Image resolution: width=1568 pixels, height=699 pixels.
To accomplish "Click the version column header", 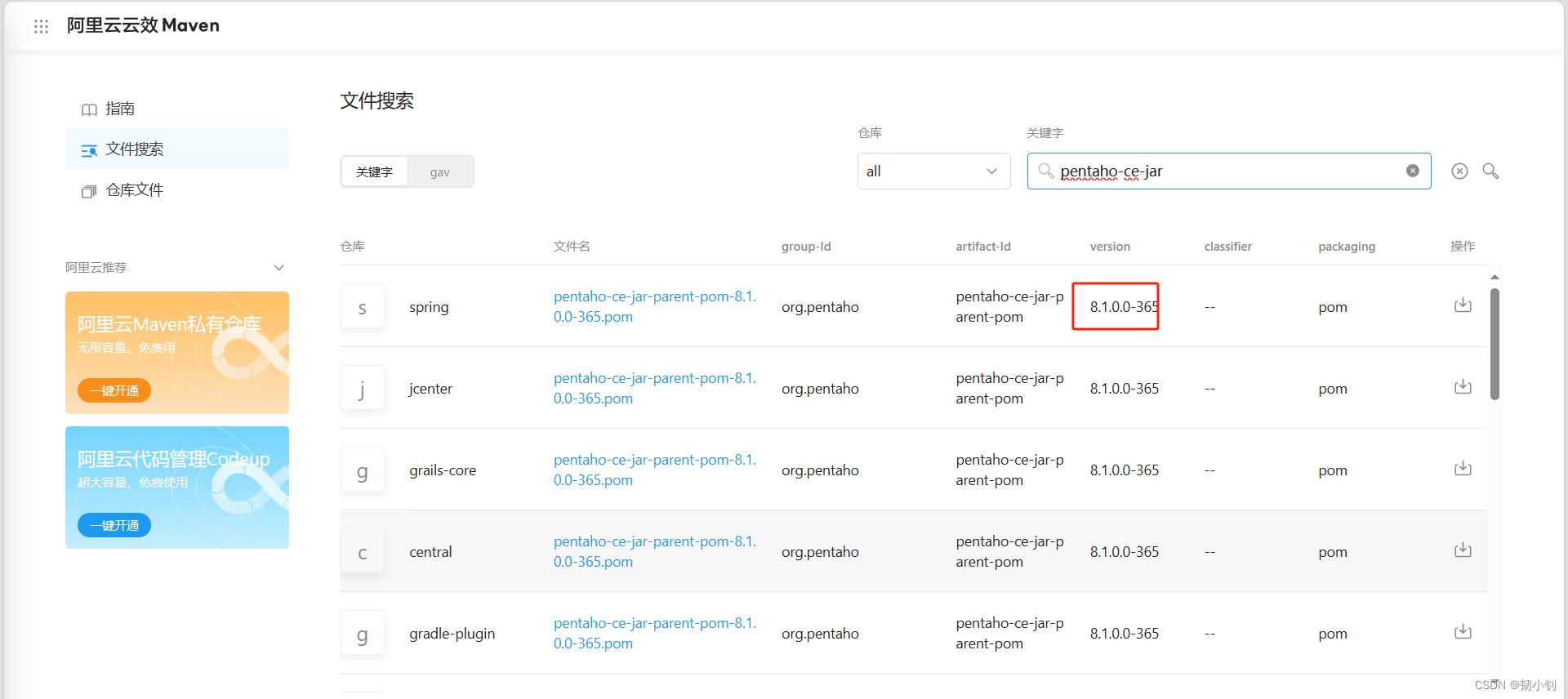I will (1110, 247).
